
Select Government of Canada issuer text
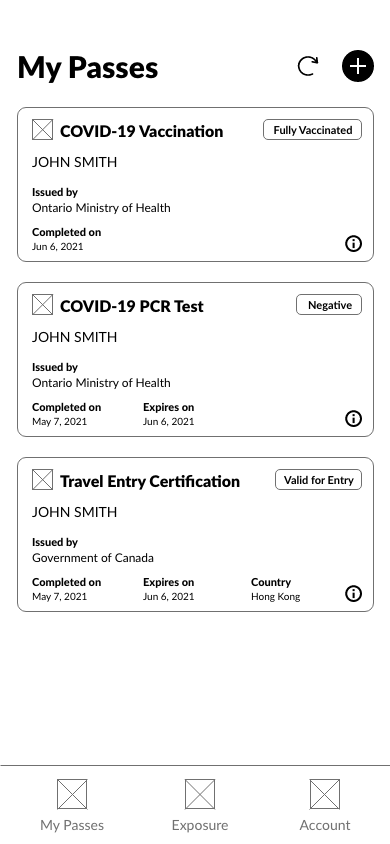pos(93,558)
